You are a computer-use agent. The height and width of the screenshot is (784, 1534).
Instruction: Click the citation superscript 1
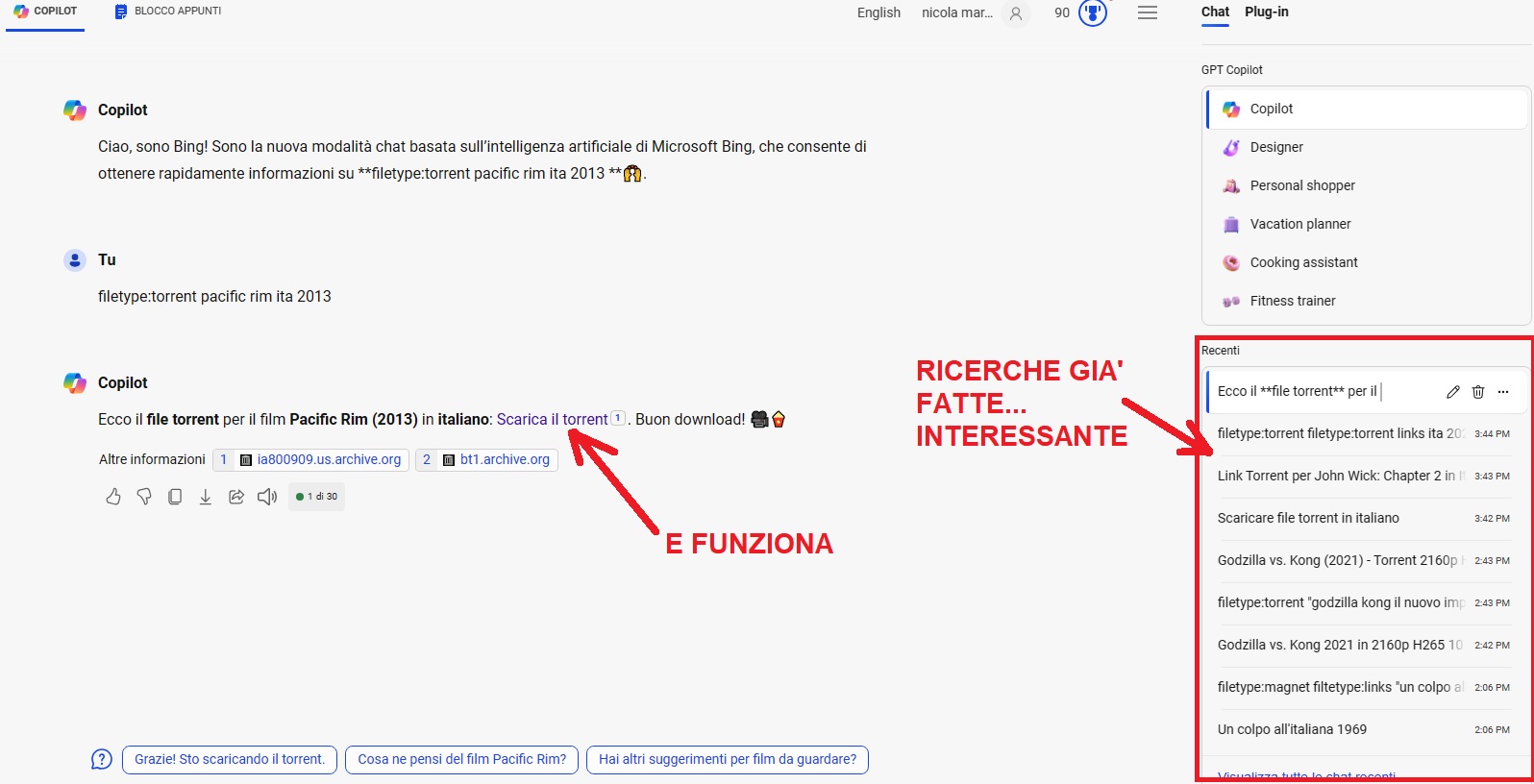[618, 418]
